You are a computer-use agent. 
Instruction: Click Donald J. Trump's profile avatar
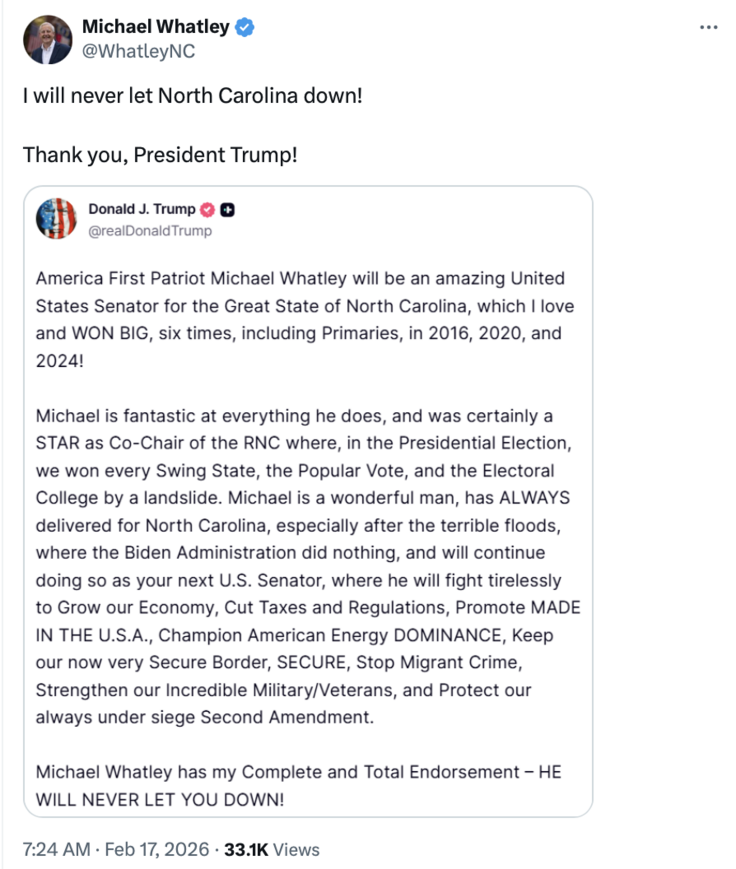(x=58, y=218)
